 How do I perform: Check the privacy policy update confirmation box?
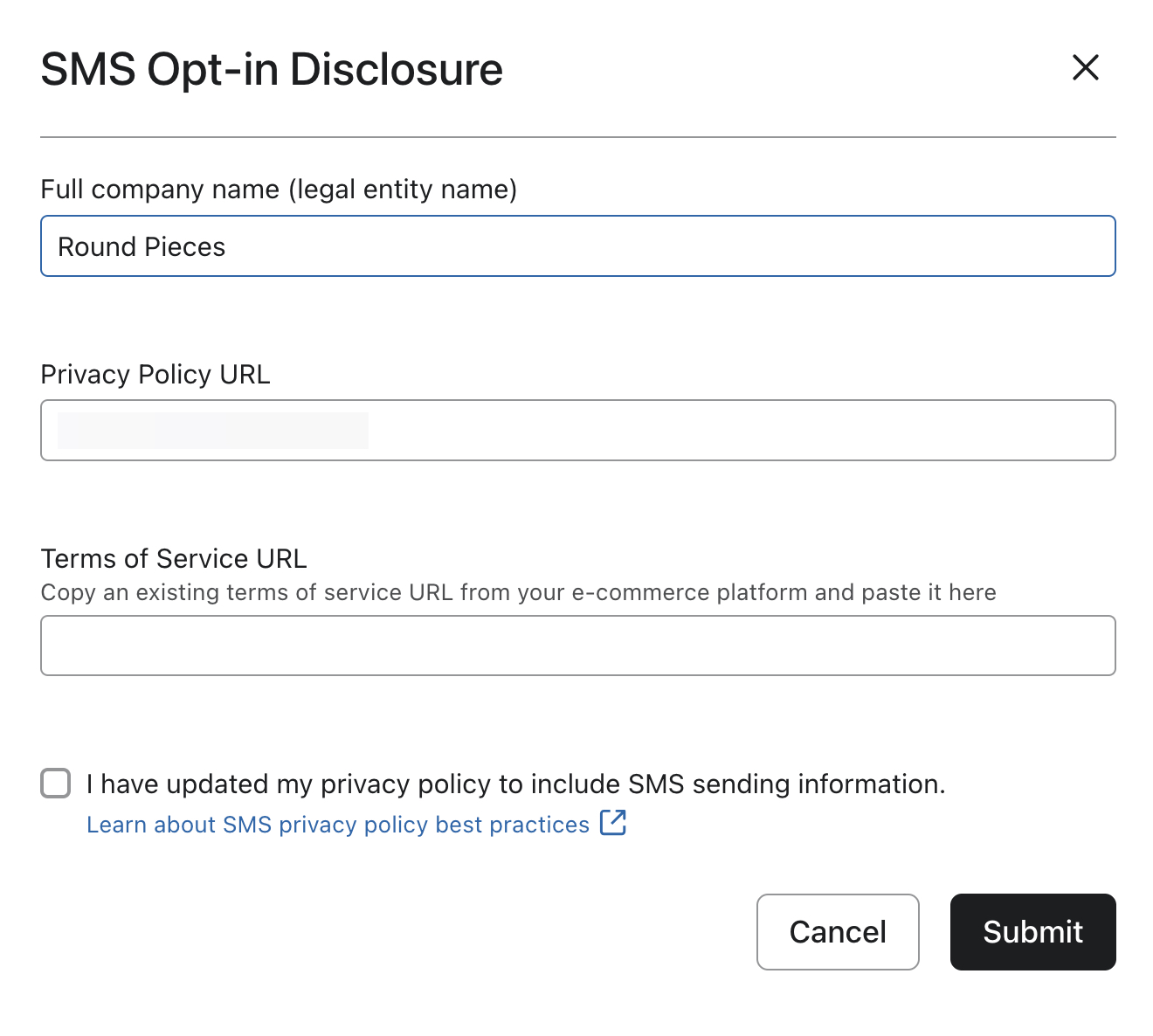coord(55,784)
